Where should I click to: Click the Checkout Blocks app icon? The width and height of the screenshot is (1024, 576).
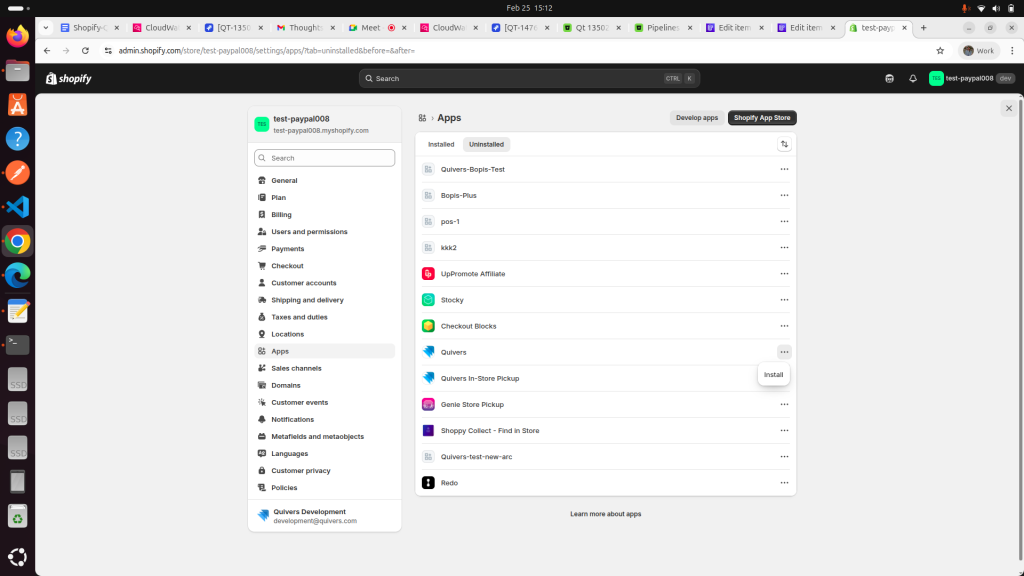click(x=428, y=326)
